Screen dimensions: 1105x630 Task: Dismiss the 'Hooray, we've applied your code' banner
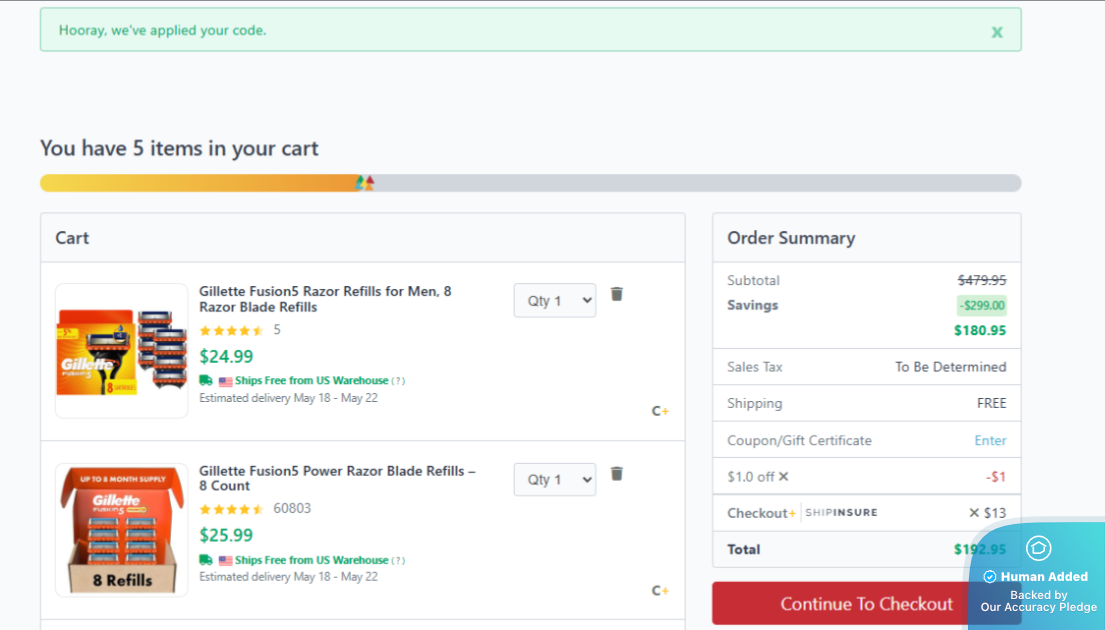coord(996,32)
